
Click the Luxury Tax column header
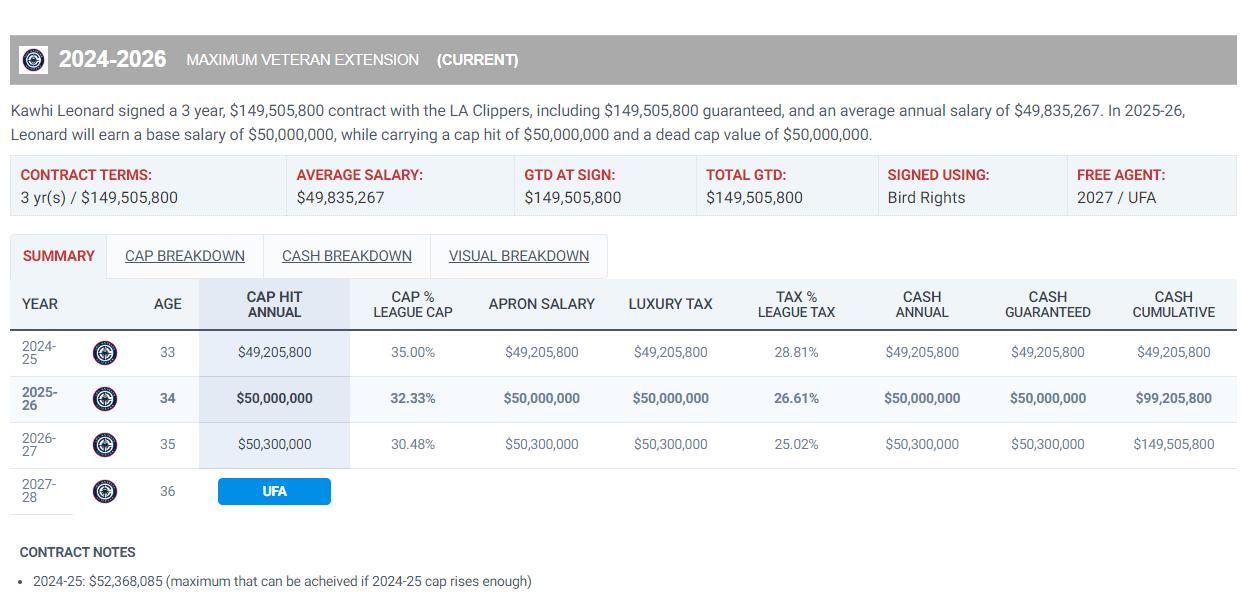670,304
